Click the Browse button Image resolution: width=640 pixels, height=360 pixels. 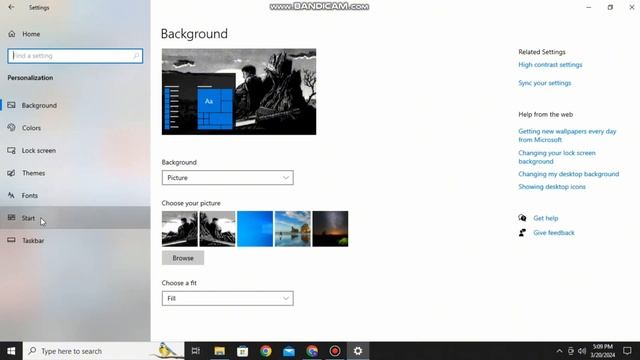[183, 258]
